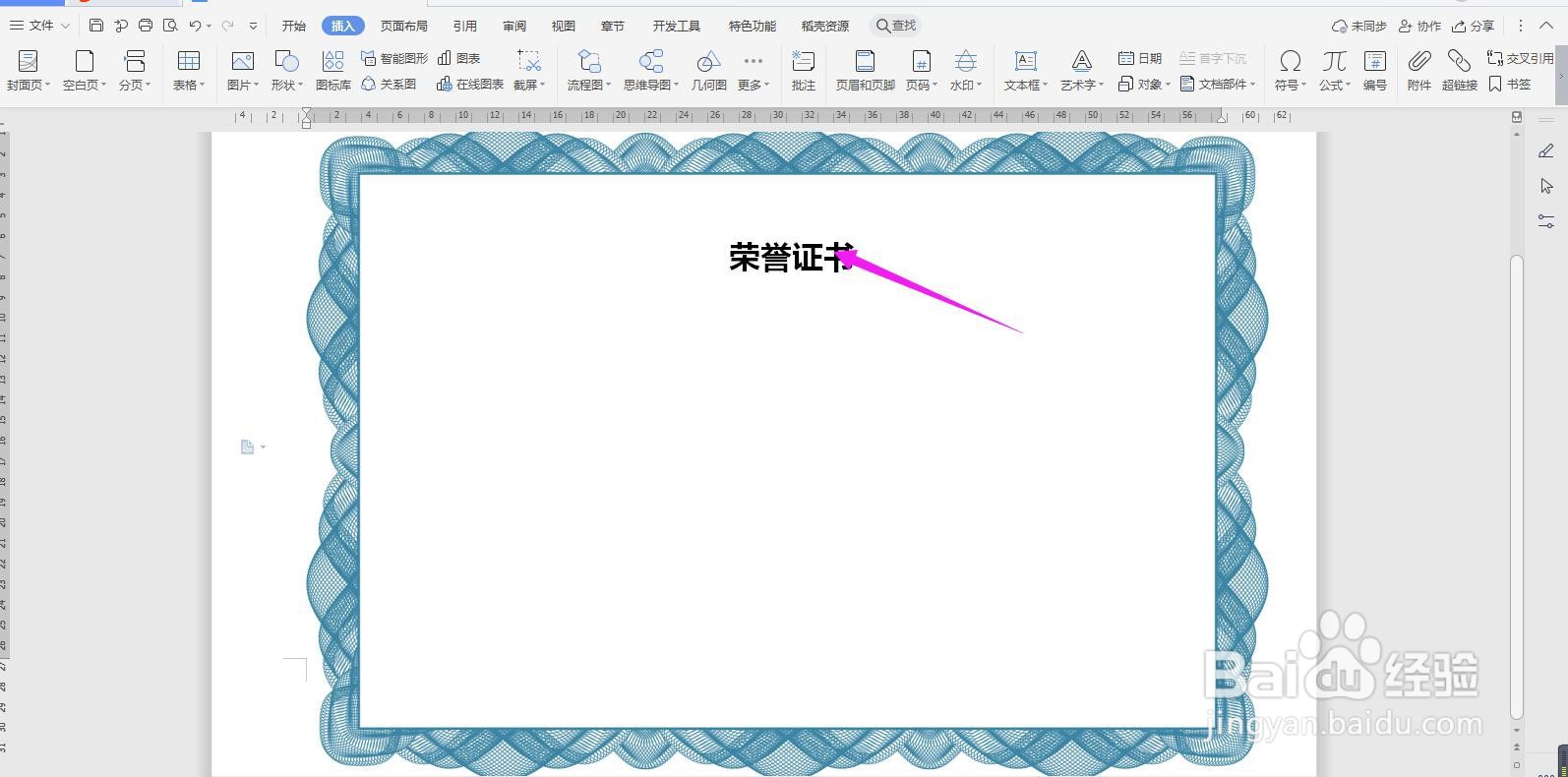The image size is (1568, 777).
Task: Switch to the Page Layout tab
Action: 404,26
